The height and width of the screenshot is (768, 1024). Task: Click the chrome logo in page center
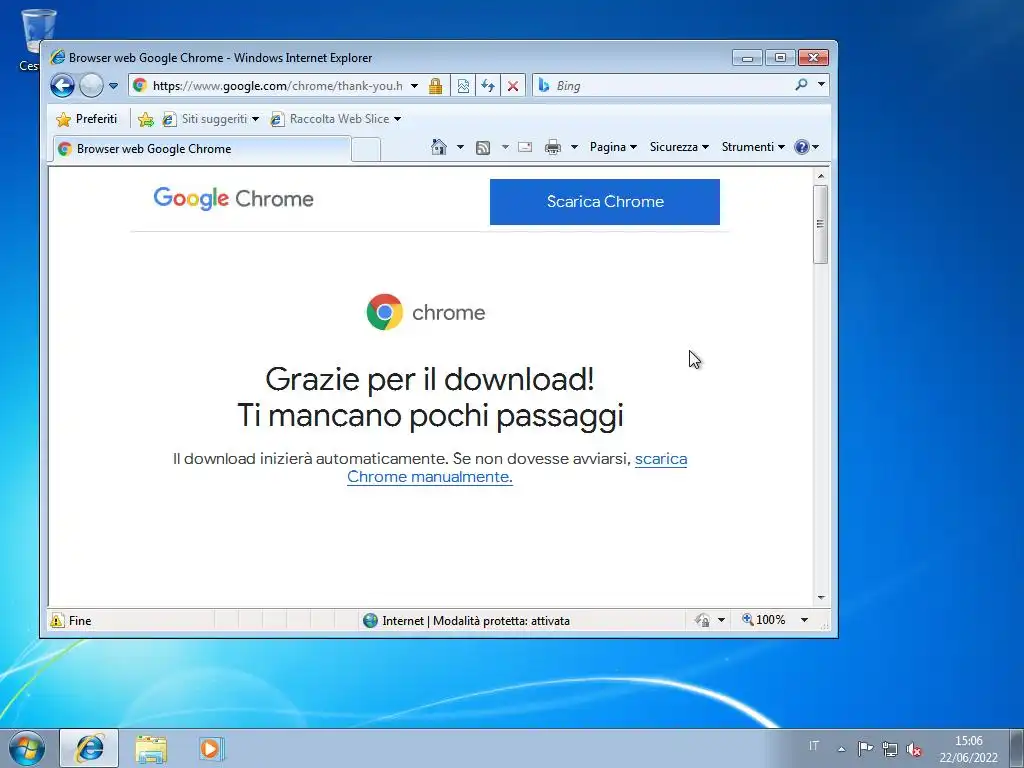[426, 312]
